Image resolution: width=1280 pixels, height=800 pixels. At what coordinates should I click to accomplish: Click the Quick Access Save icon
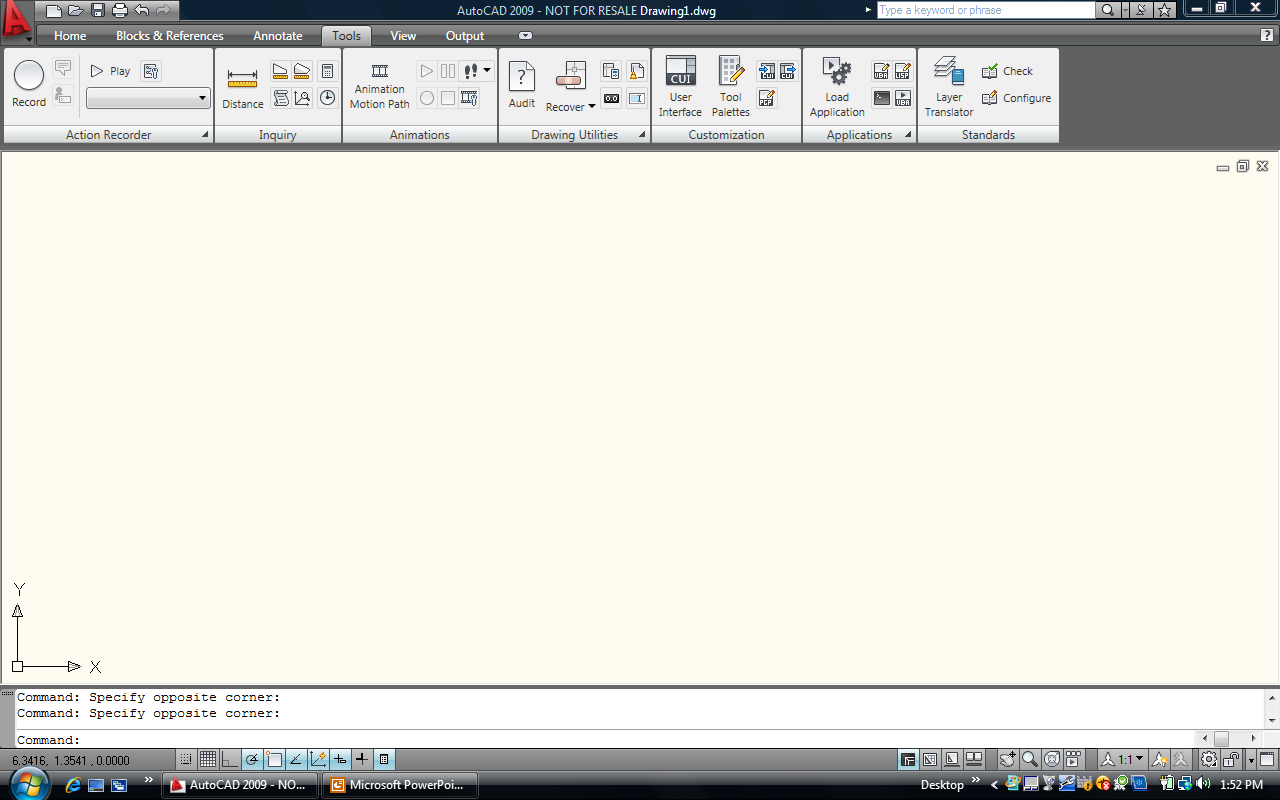pos(98,10)
